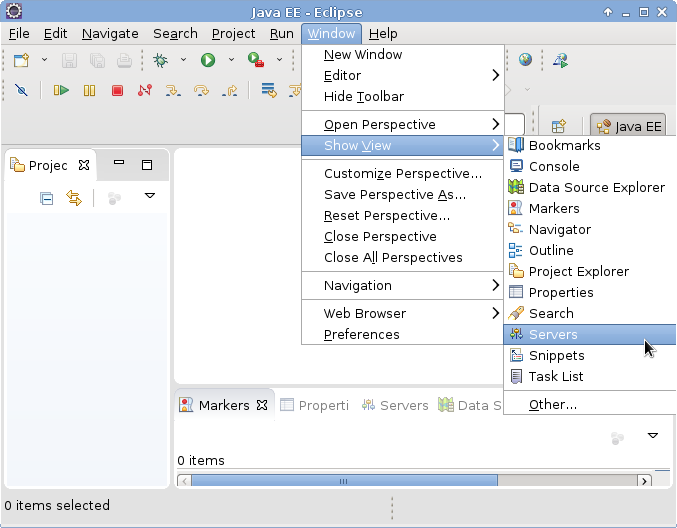Click Collapse All in Project Explorer
Image resolution: width=677 pixels, height=528 pixels.
(x=46, y=199)
